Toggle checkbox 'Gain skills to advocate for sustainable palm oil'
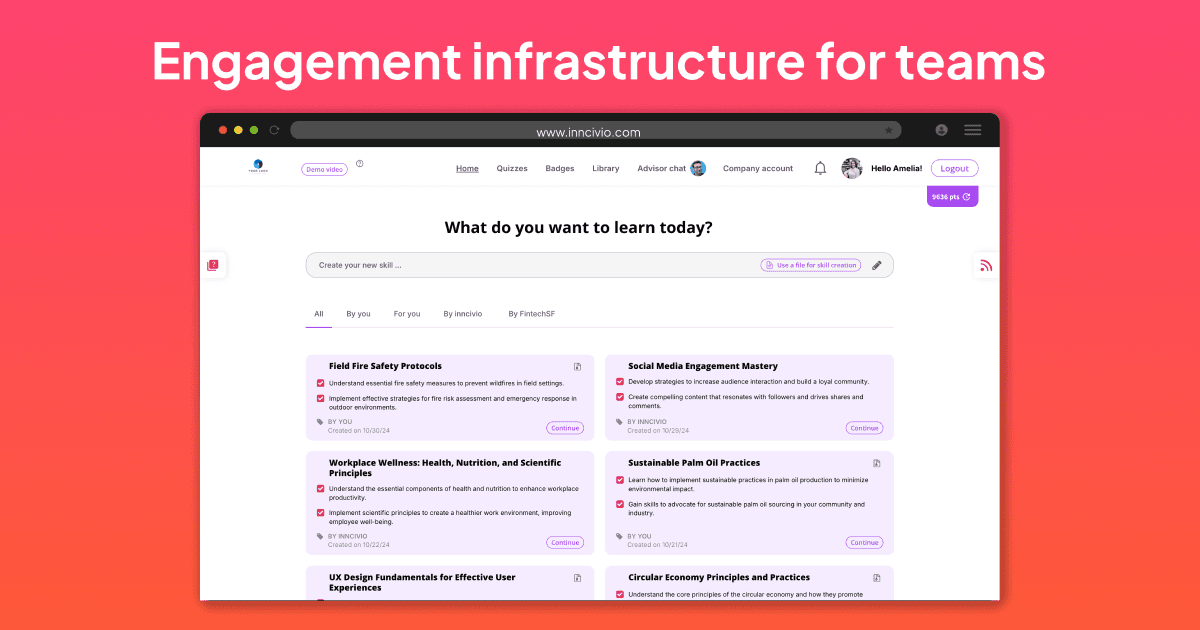The height and width of the screenshot is (630, 1200). (x=620, y=504)
